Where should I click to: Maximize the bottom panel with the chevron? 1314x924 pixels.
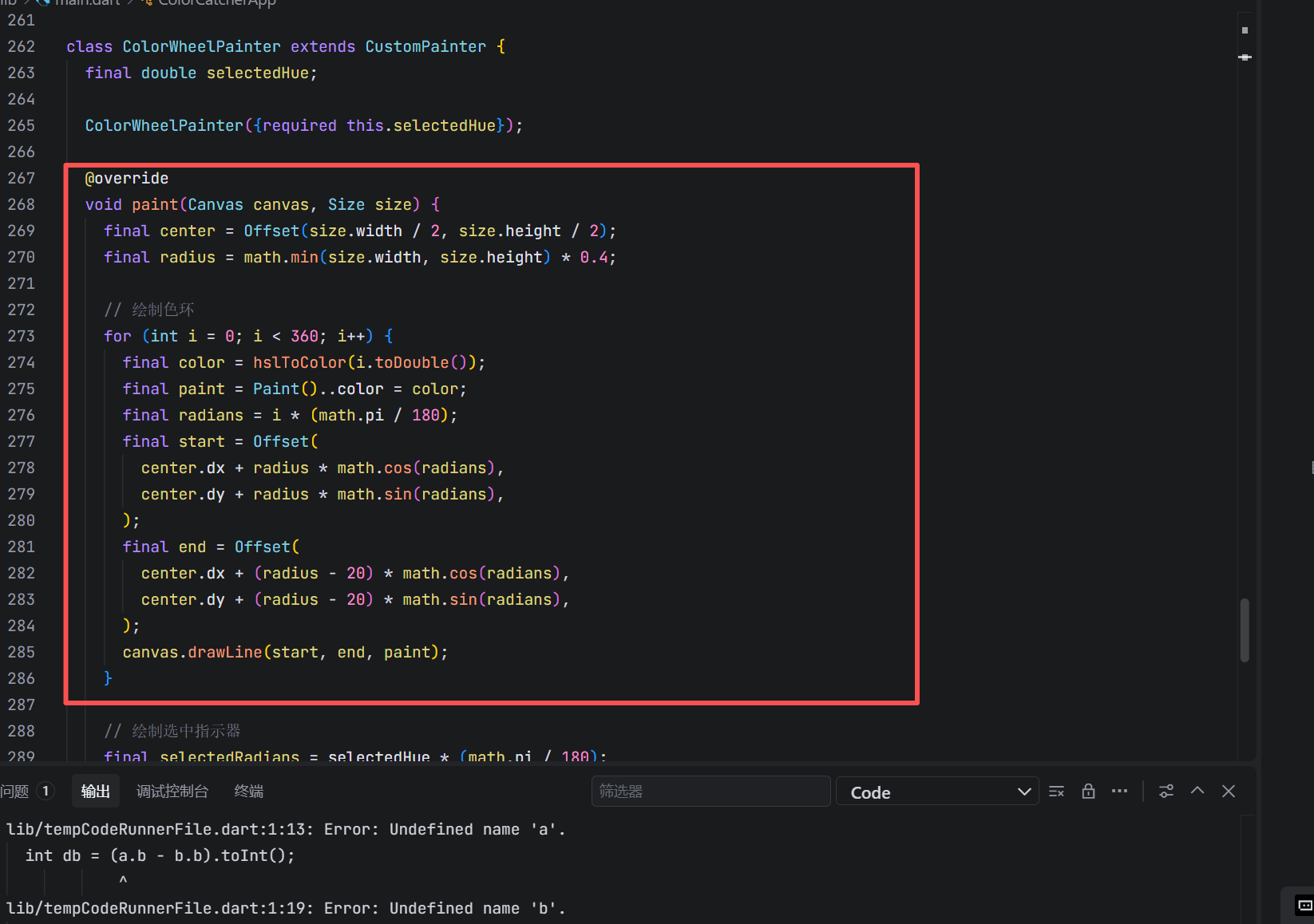click(x=1197, y=791)
